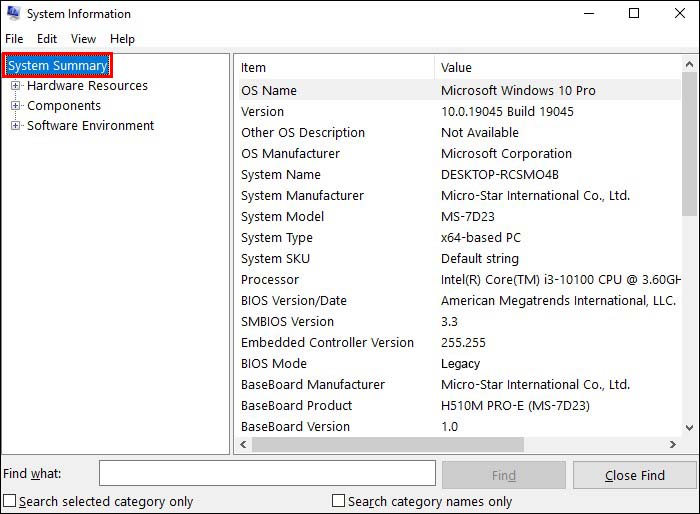Open the Help menu

tap(122, 39)
